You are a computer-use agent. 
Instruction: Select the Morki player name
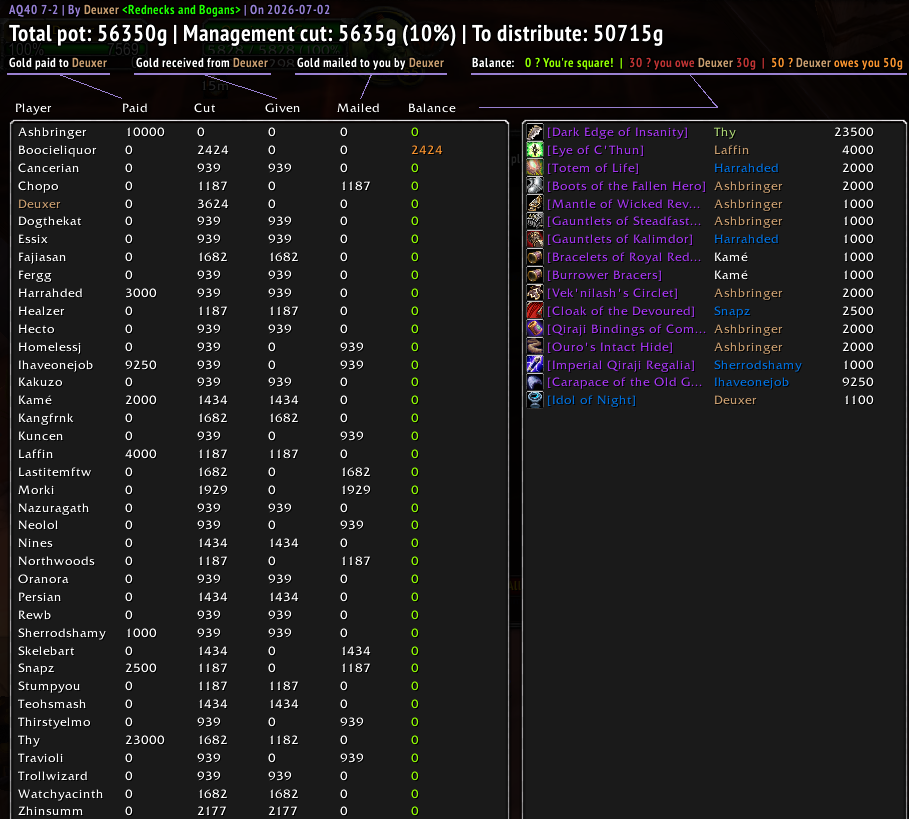point(36,490)
